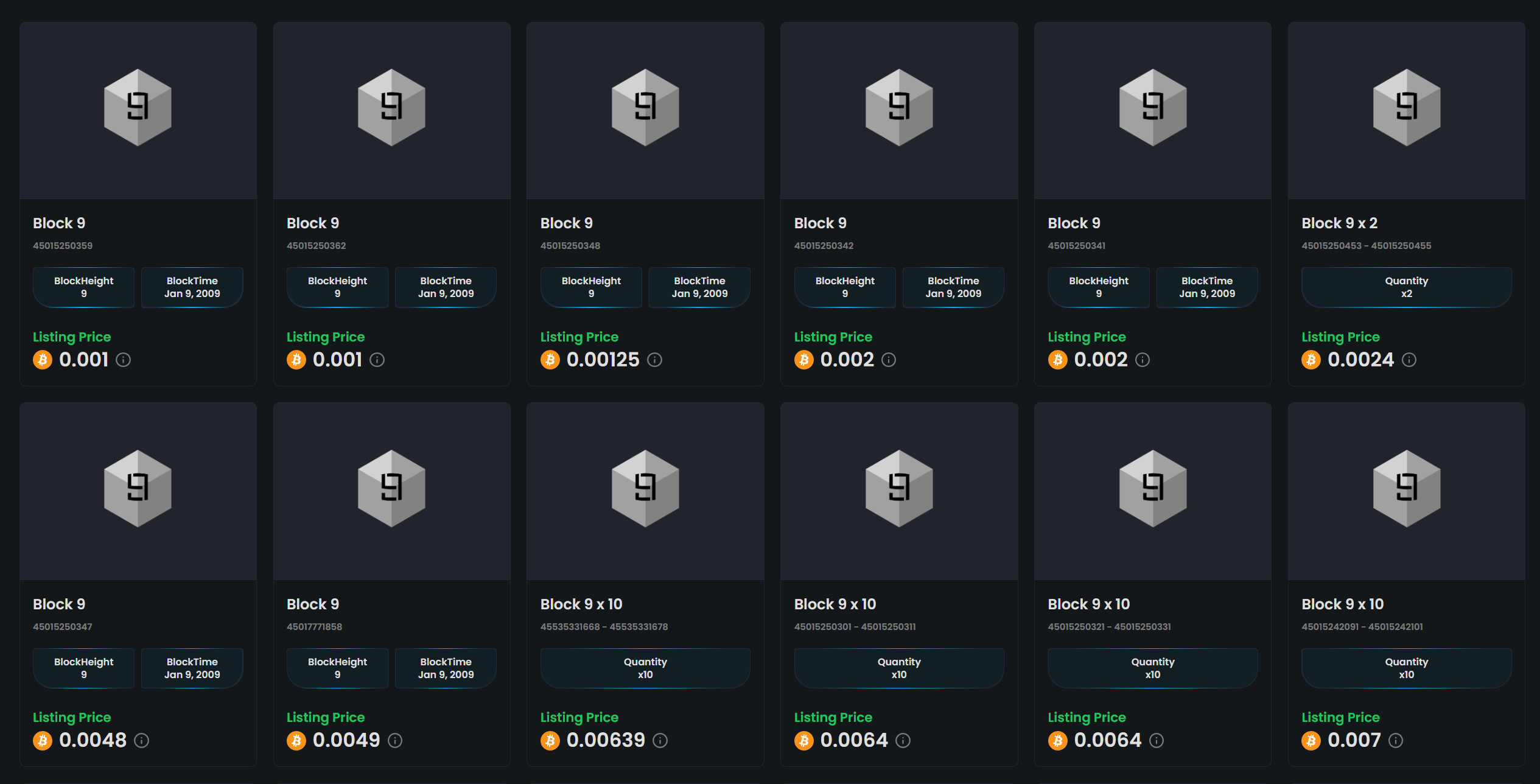Click Quantity x10 badge on 0.007 listing
Viewport: 1540px width, 784px height.
click(1406, 668)
